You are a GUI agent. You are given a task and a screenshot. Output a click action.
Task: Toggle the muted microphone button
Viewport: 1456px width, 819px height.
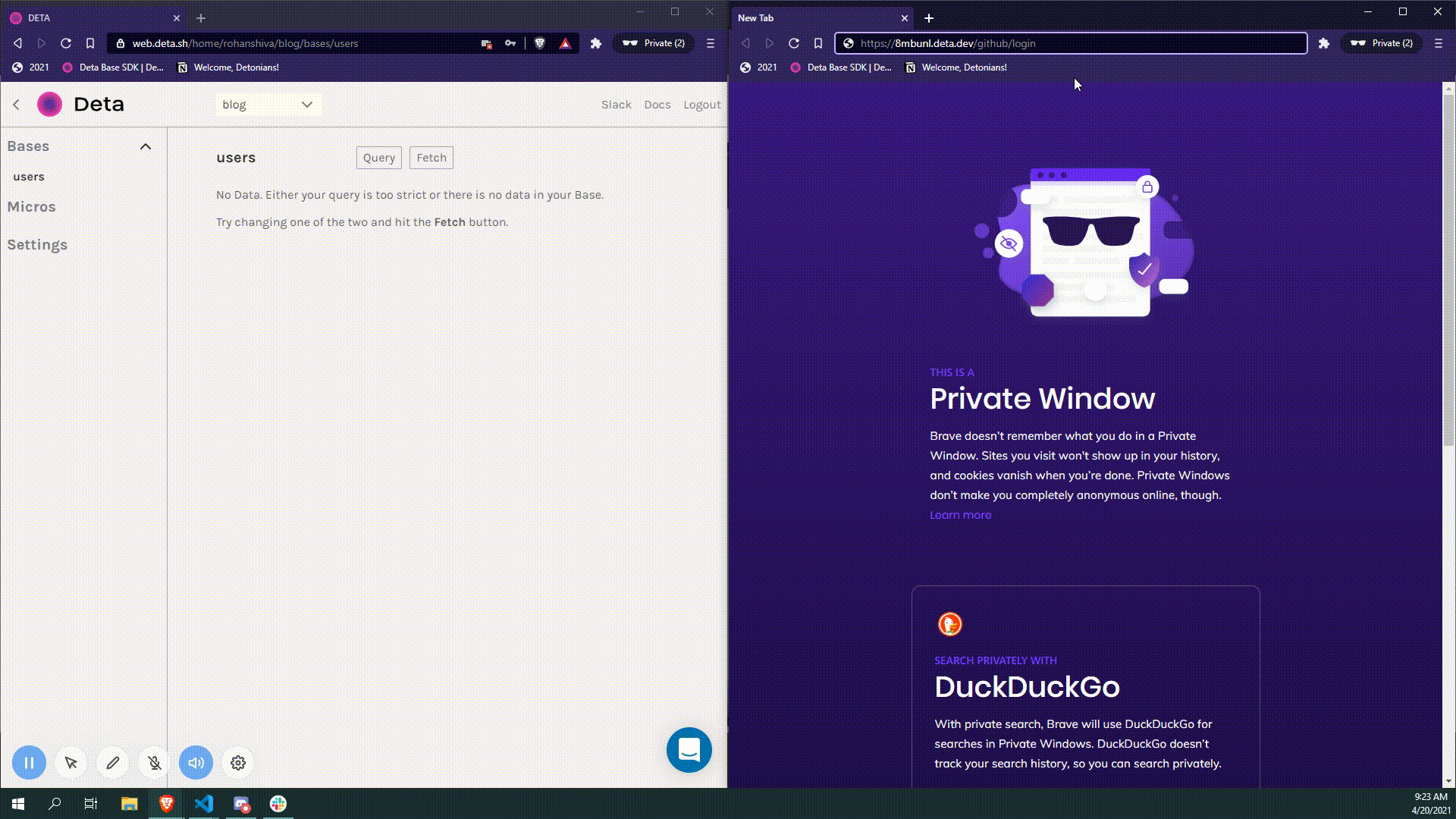pos(155,763)
